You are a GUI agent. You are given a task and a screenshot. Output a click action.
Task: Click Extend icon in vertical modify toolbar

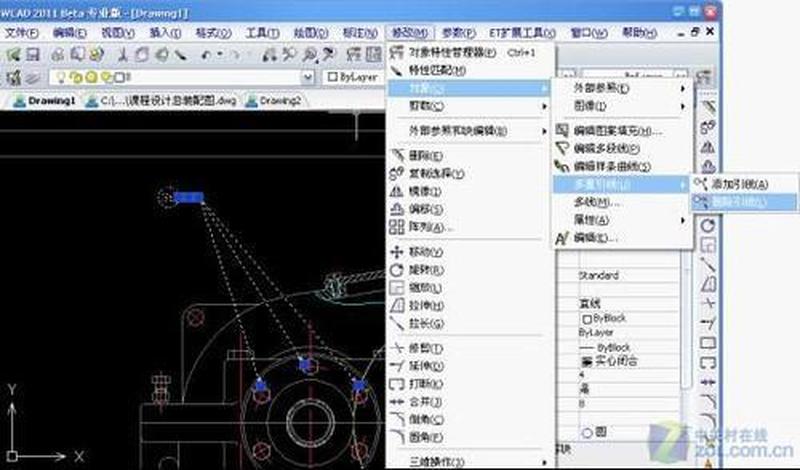(708, 323)
